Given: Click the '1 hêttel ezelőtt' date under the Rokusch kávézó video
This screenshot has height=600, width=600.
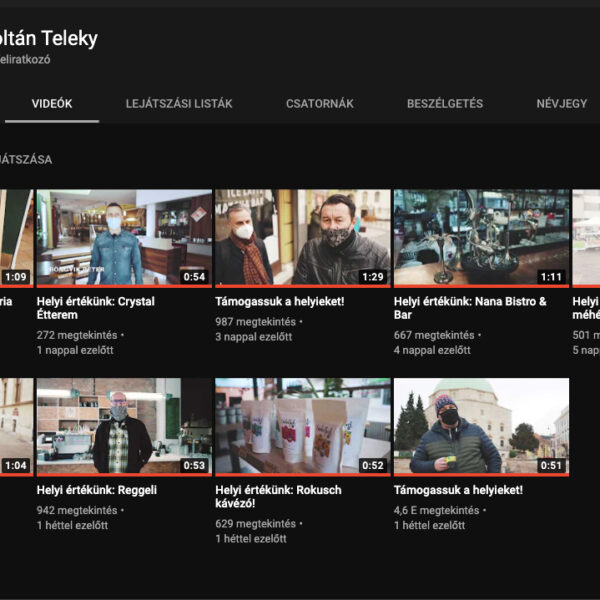Looking at the screenshot, I should [251, 539].
